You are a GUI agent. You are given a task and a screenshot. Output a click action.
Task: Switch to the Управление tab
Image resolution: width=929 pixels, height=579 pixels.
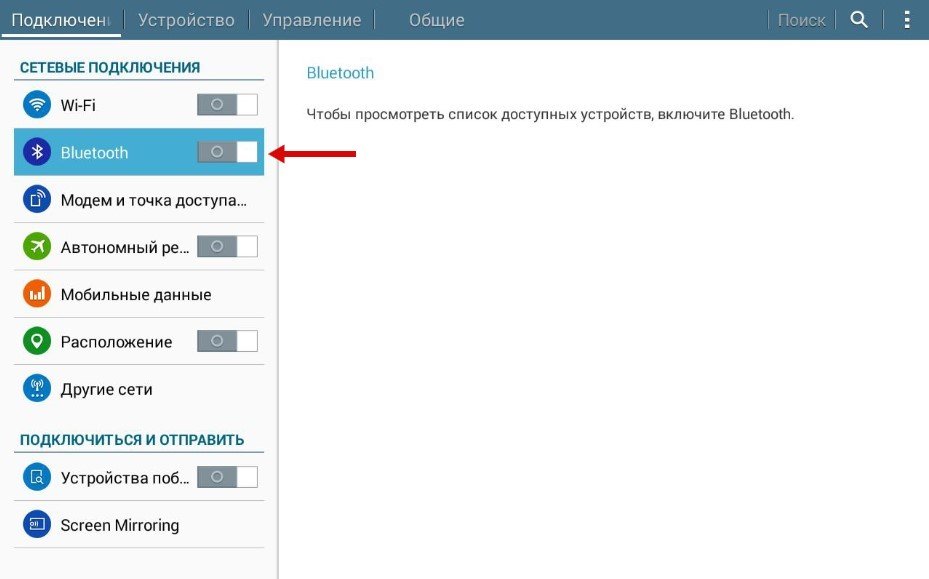point(312,20)
